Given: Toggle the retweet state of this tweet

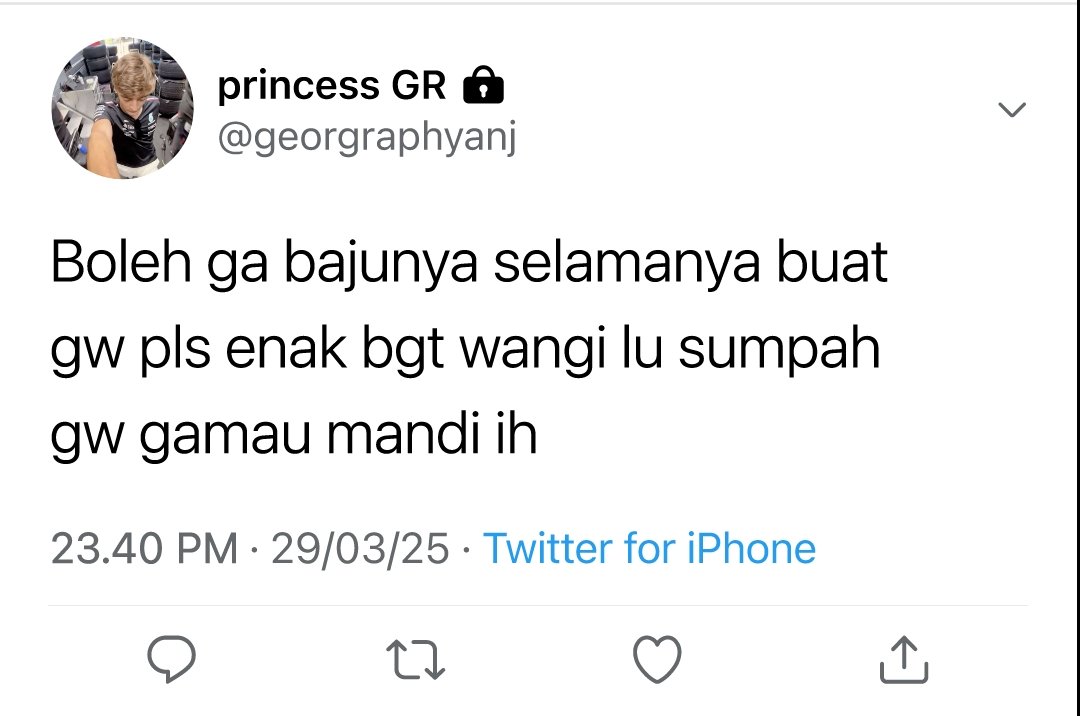Looking at the screenshot, I should click(x=415, y=660).
